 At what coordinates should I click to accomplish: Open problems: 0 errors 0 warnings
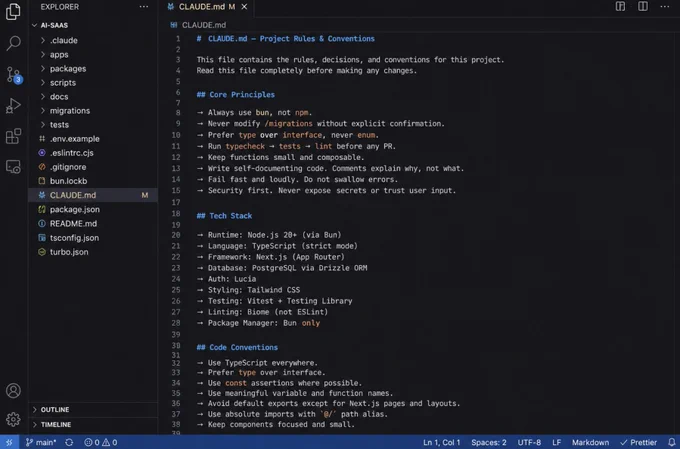[x=101, y=442]
